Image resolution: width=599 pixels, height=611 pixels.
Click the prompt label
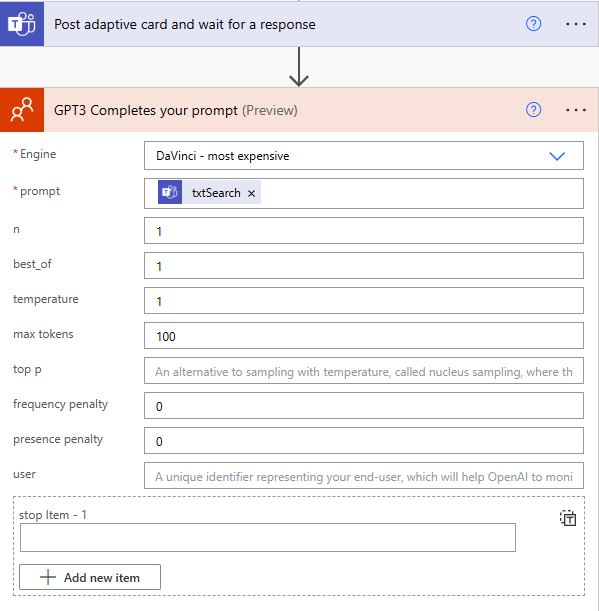point(40,191)
